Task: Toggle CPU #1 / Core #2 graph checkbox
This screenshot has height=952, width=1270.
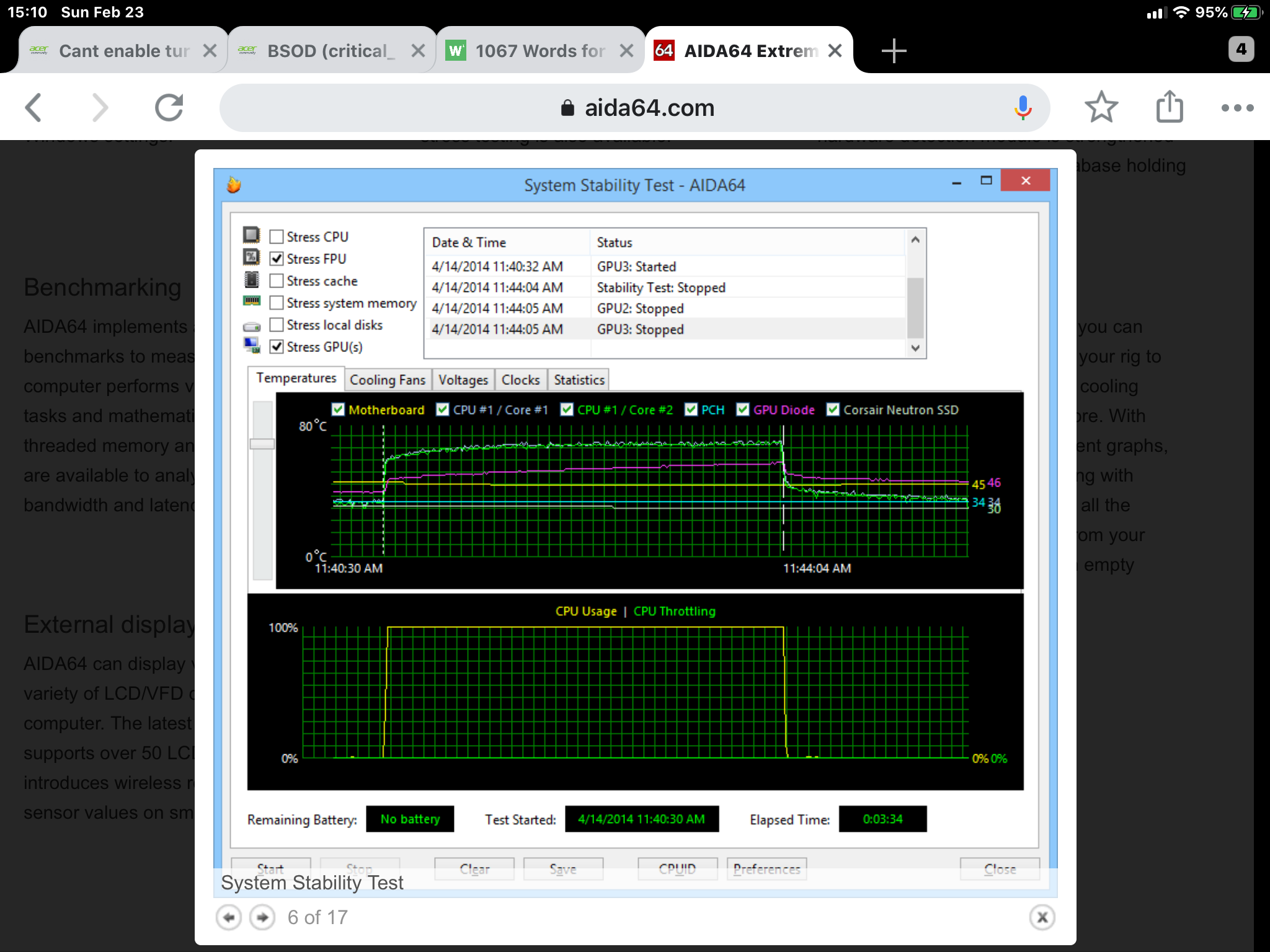Action: (566, 409)
